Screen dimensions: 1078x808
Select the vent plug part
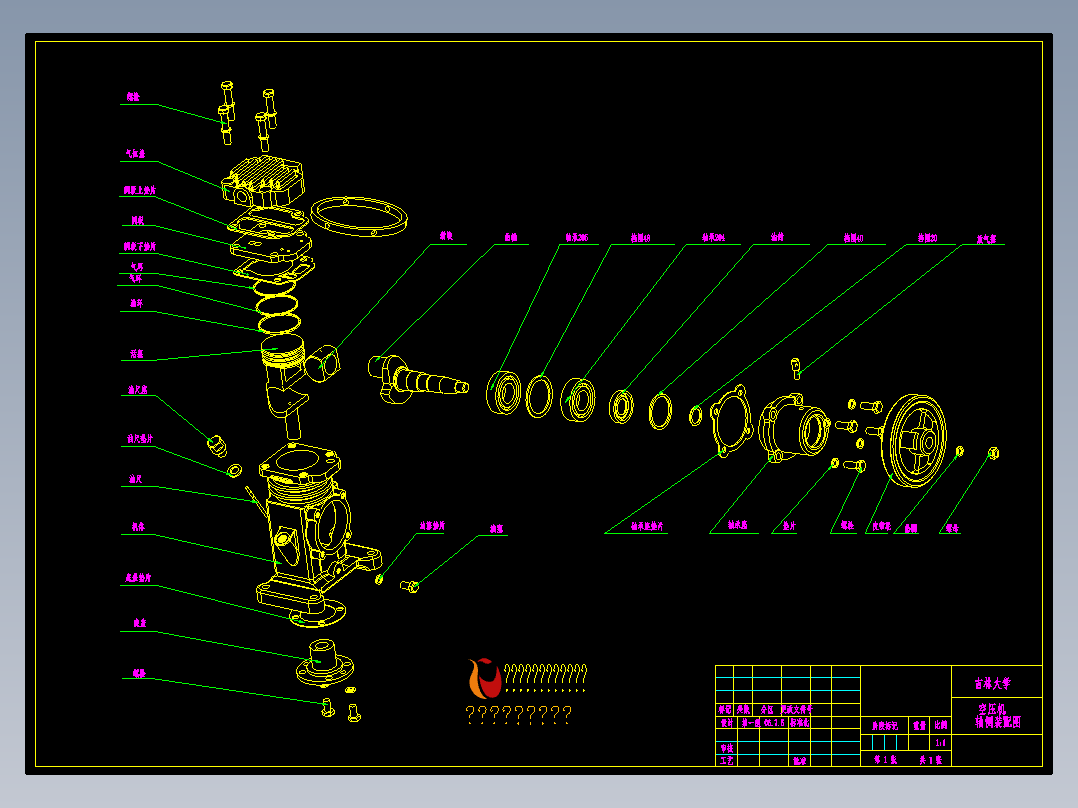pos(796,368)
